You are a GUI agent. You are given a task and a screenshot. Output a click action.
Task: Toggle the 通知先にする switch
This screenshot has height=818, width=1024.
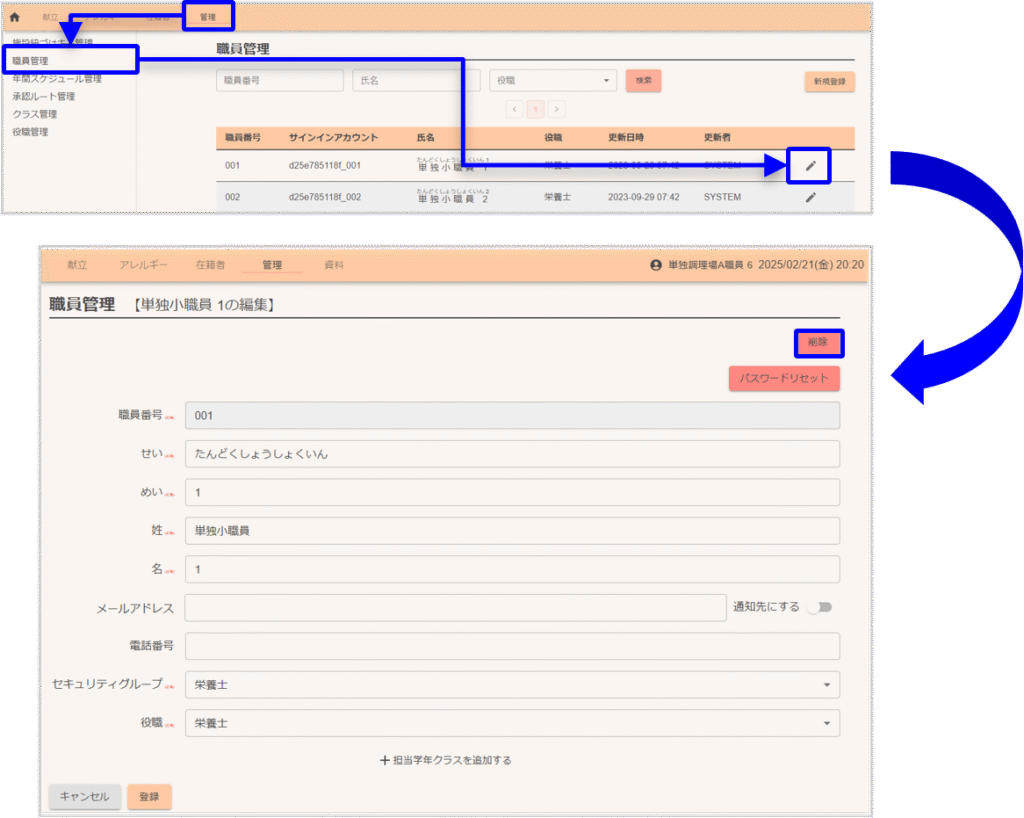click(x=820, y=607)
